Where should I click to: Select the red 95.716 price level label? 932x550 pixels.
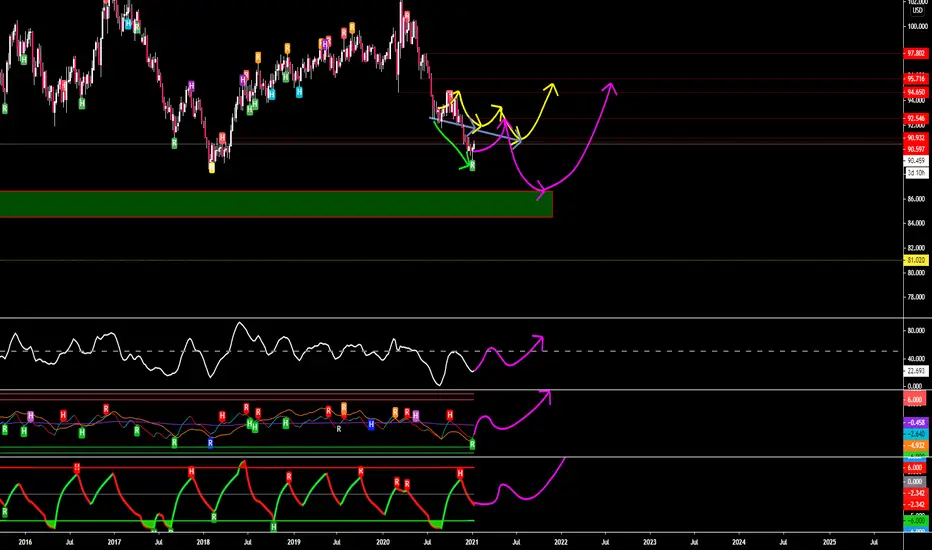pos(916,78)
